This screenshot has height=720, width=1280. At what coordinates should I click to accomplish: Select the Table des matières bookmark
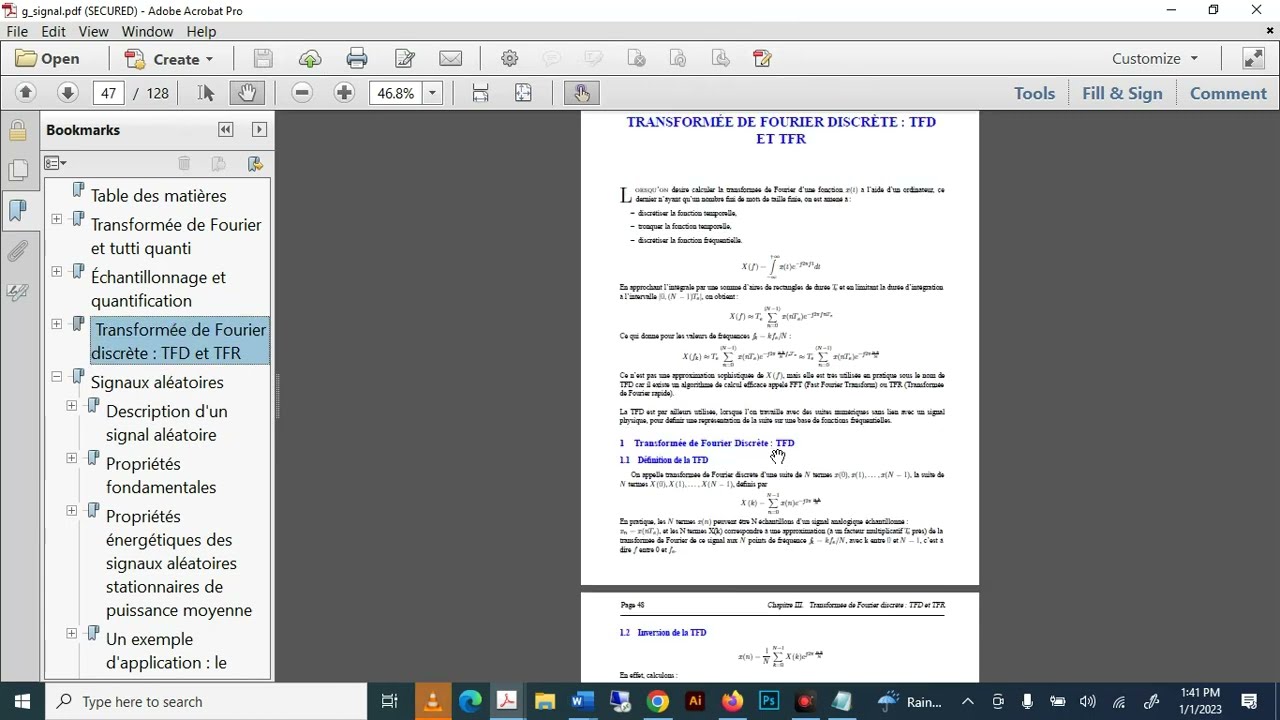click(158, 196)
